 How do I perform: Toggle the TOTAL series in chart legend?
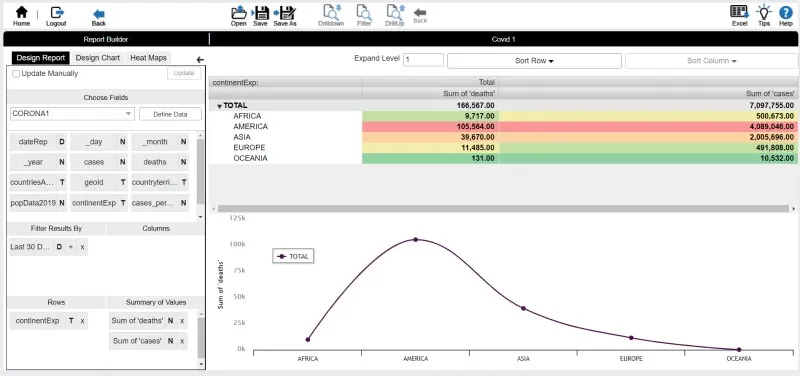pyautogui.click(x=293, y=256)
